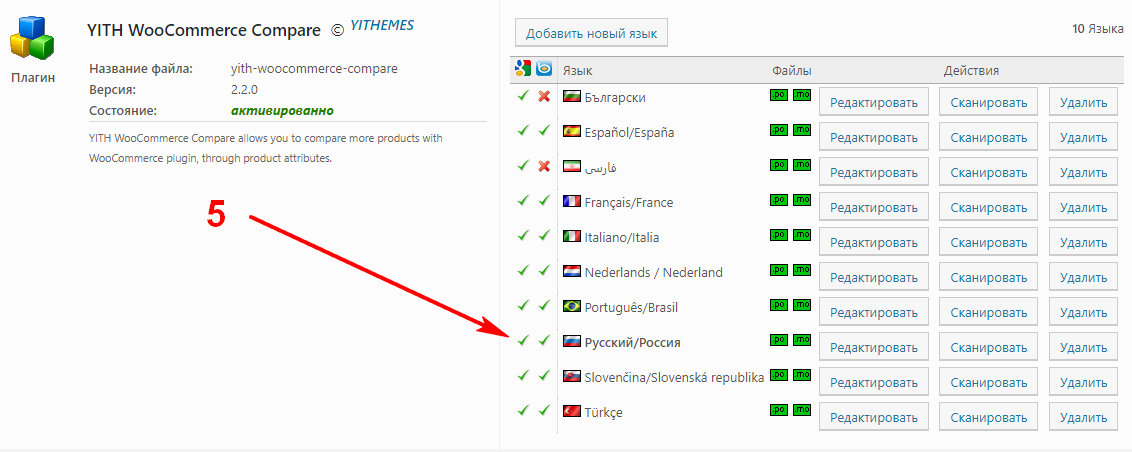Open the YITHEMES author link

pos(382,25)
